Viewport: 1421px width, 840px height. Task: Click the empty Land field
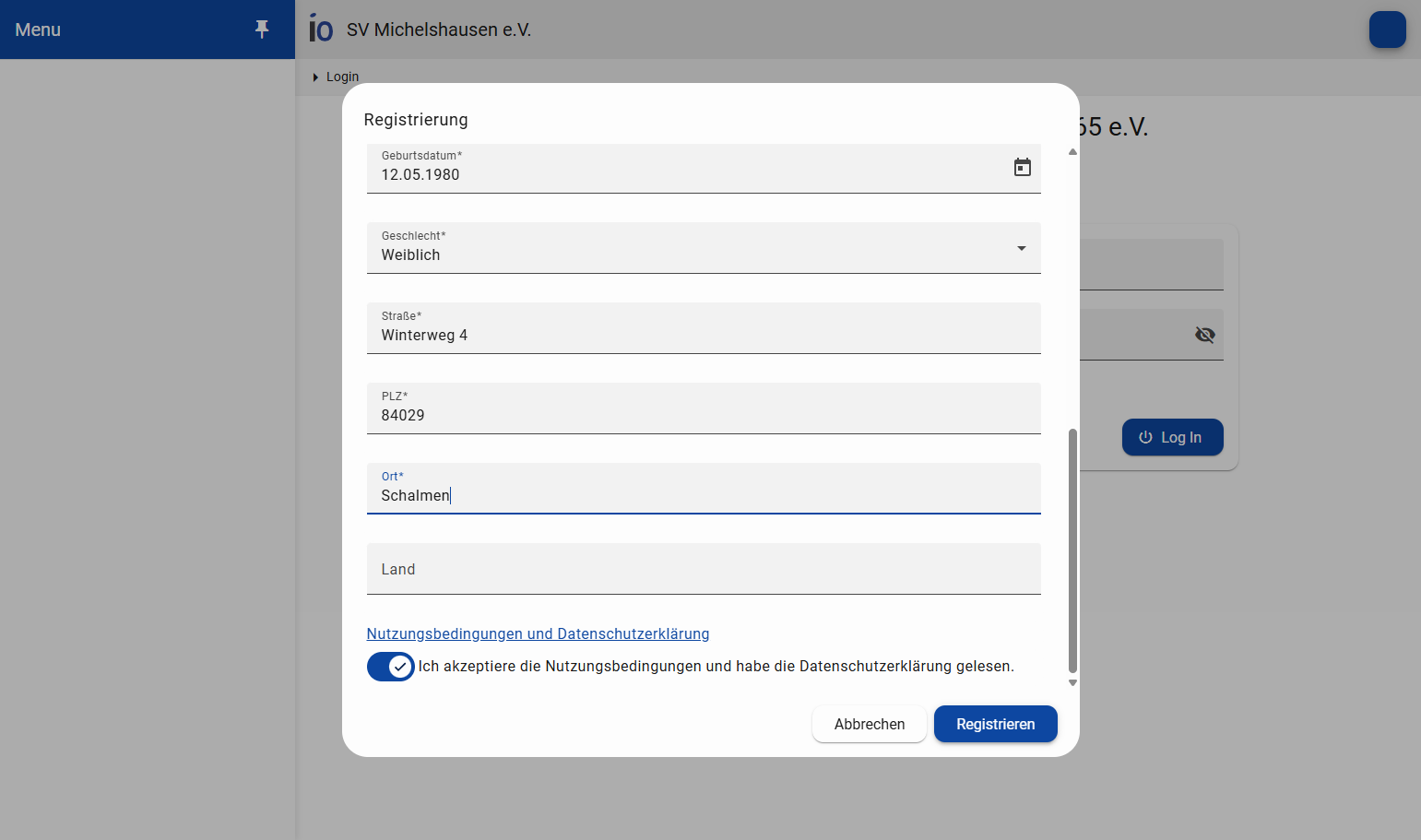704,569
